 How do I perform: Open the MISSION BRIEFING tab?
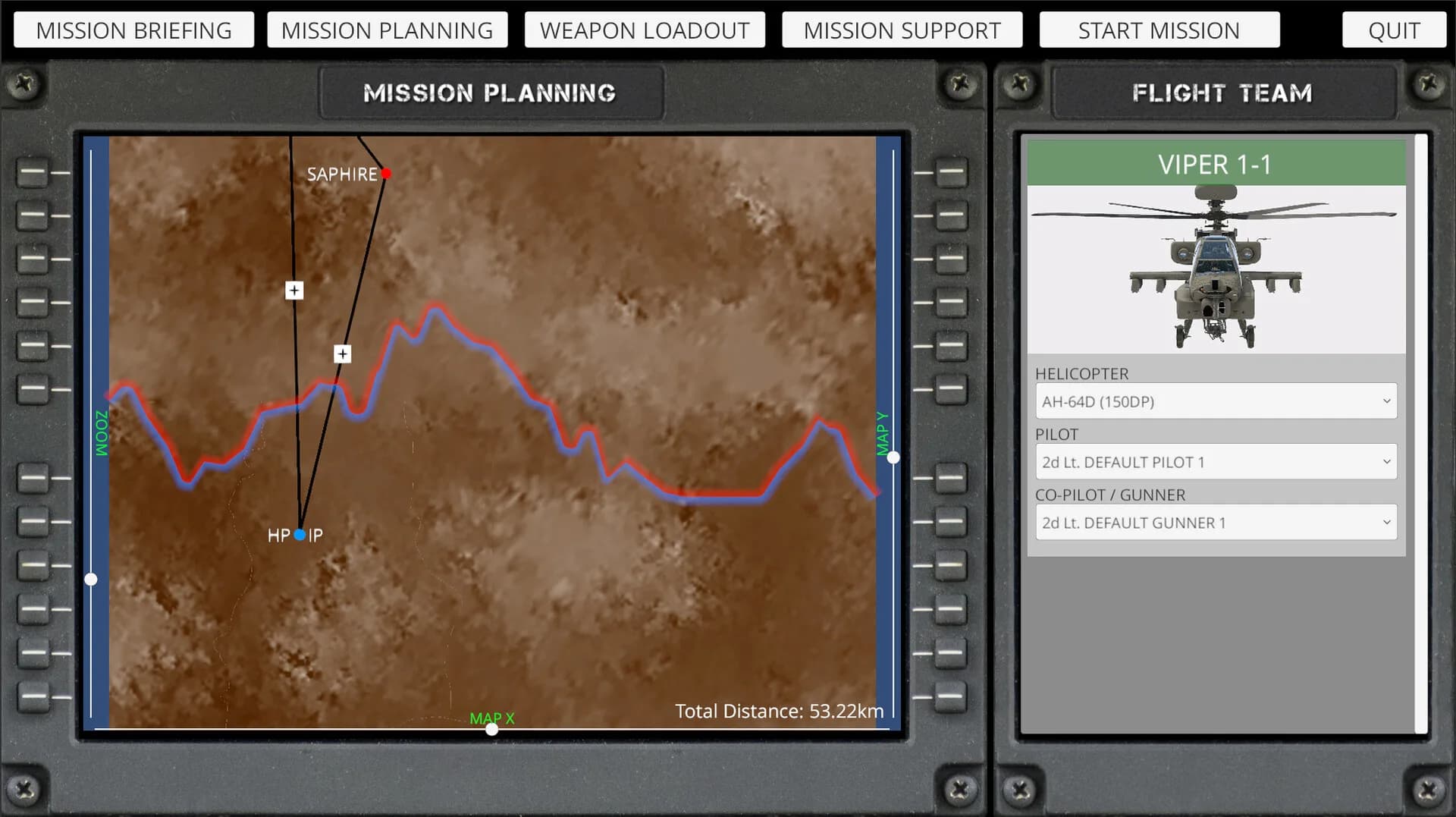coord(134,30)
